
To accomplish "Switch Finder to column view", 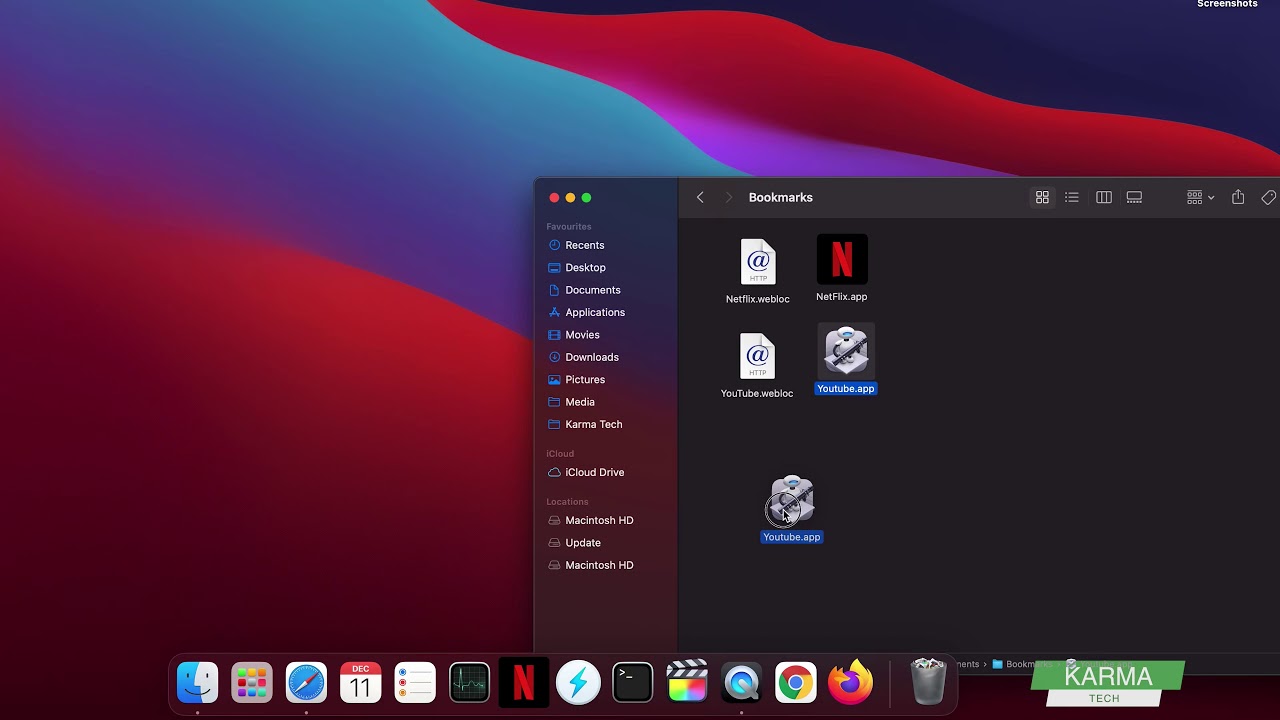I will (x=1104, y=198).
